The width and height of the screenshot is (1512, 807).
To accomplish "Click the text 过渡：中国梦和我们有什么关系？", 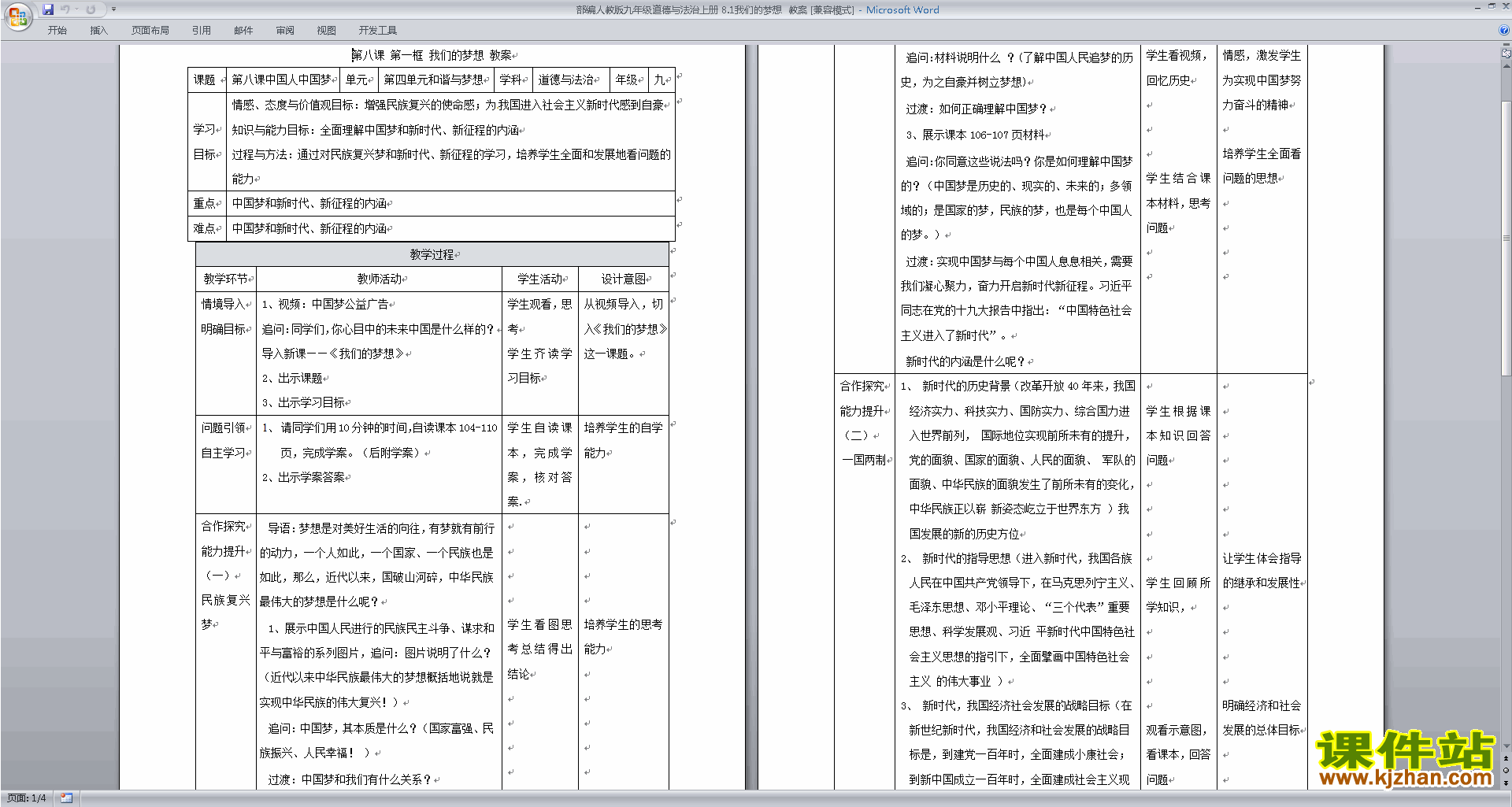I will [x=350, y=779].
